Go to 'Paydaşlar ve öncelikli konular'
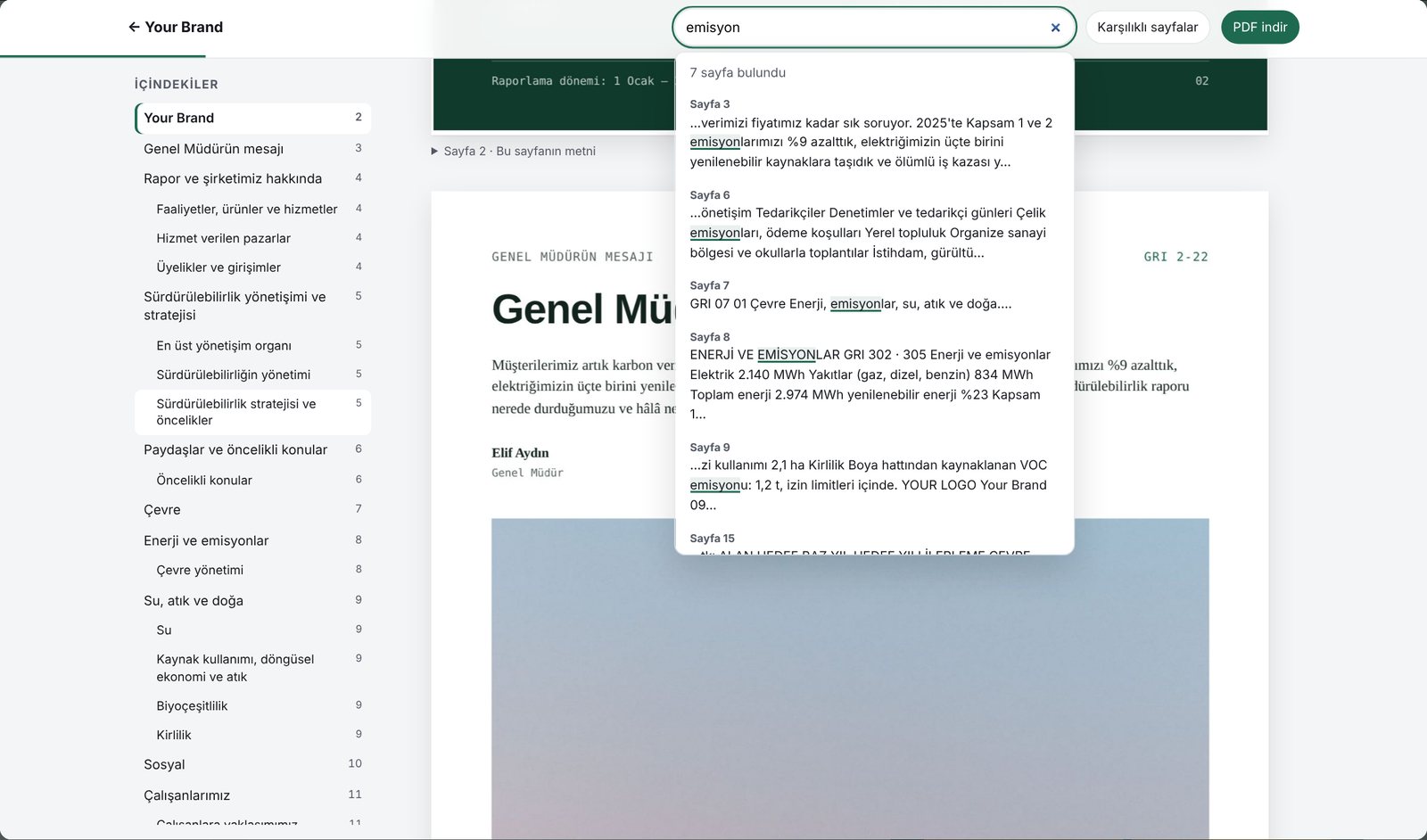 [253, 450]
